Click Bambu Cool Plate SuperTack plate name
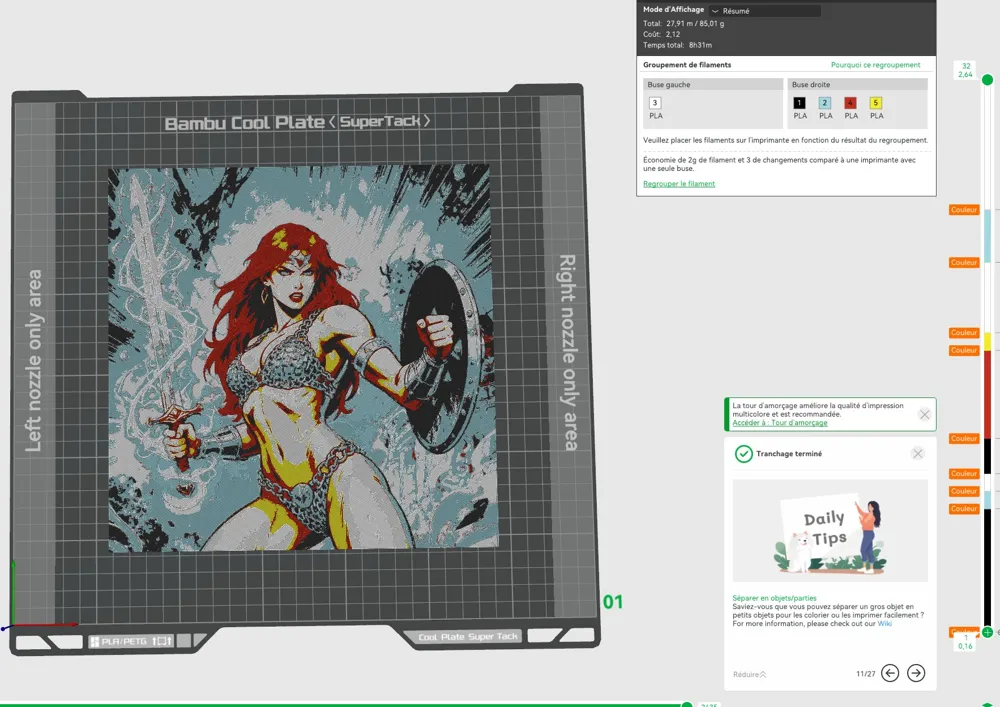Viewport: 1000px width, 707px height. click(297, 122)
